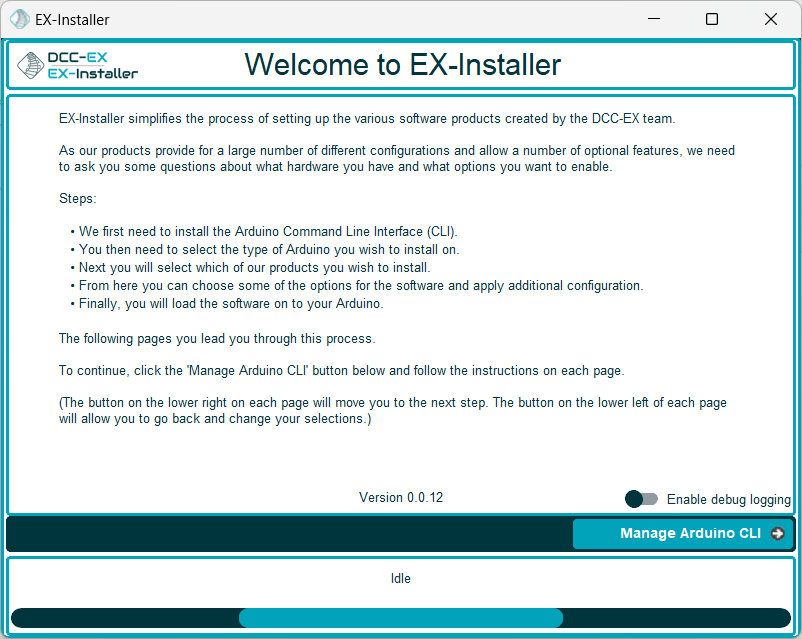Screen dimensions: 802x639
Task: Click the 'Welcome to EX-Installer' heading
Action: click(402, 65)
